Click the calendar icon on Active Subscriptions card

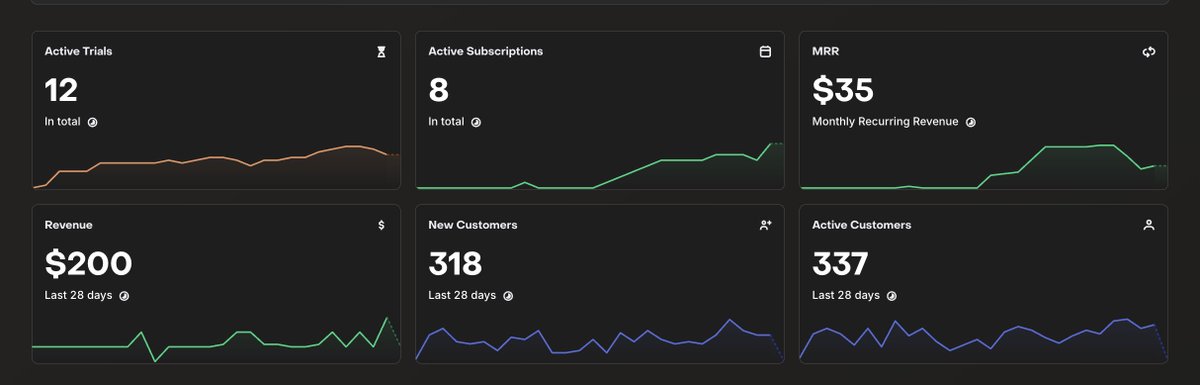(765, 52)
